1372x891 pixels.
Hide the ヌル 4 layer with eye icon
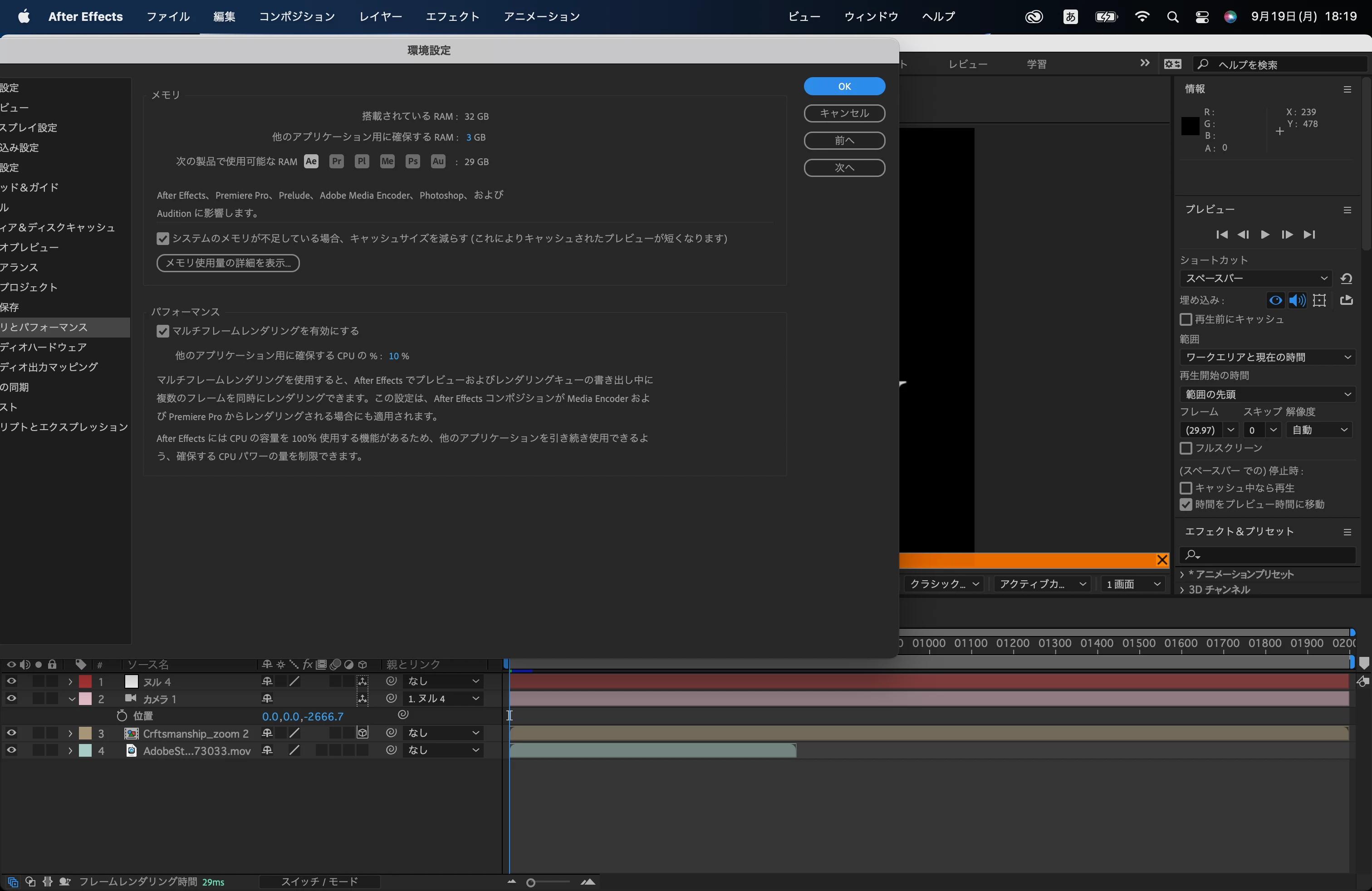click(11, 681)
